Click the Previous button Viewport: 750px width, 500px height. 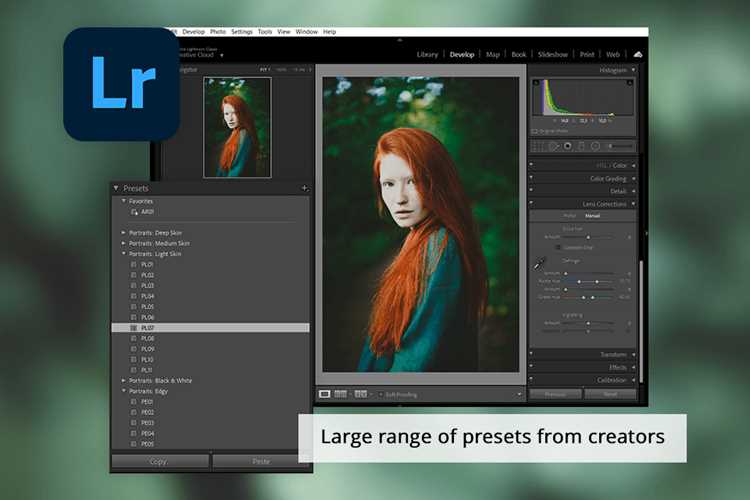click(x=555, y=394)
